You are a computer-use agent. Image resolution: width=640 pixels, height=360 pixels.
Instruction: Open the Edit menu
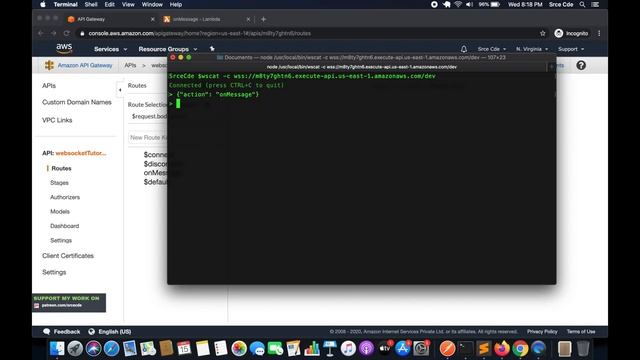click(109, 4)
